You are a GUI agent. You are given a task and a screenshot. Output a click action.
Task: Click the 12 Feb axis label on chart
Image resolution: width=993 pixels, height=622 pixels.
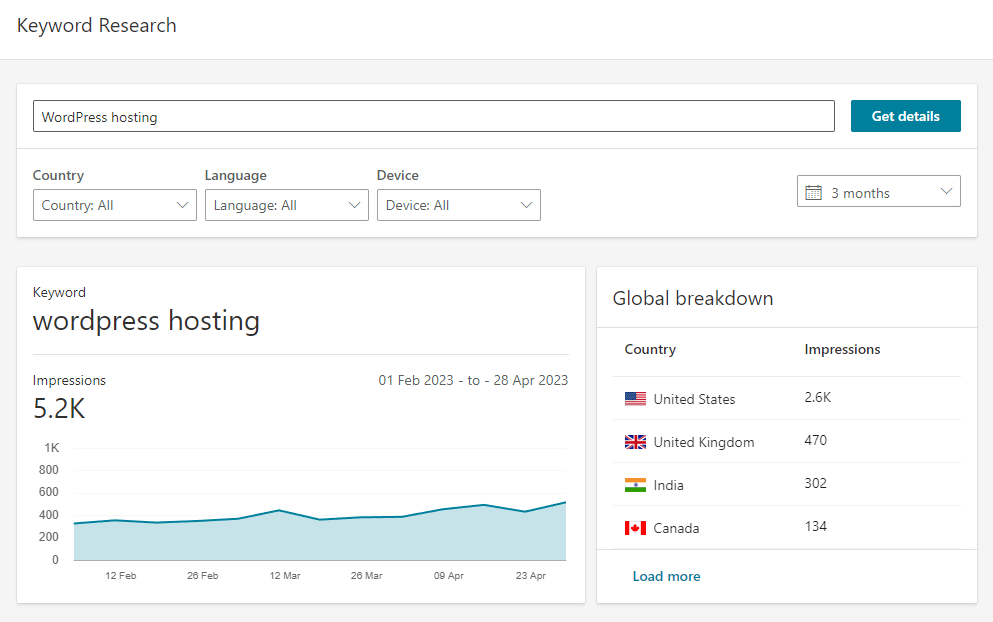[120, 576]
